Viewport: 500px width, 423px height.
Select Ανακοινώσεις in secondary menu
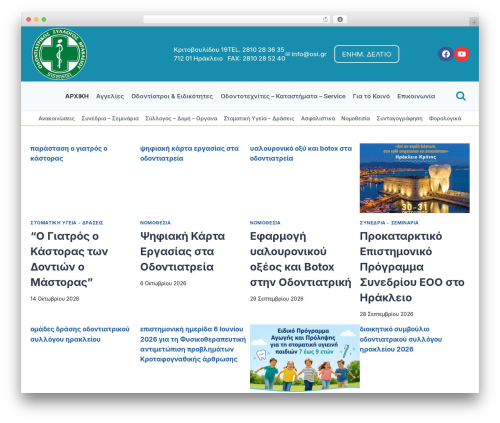click(x=57, y=118)
